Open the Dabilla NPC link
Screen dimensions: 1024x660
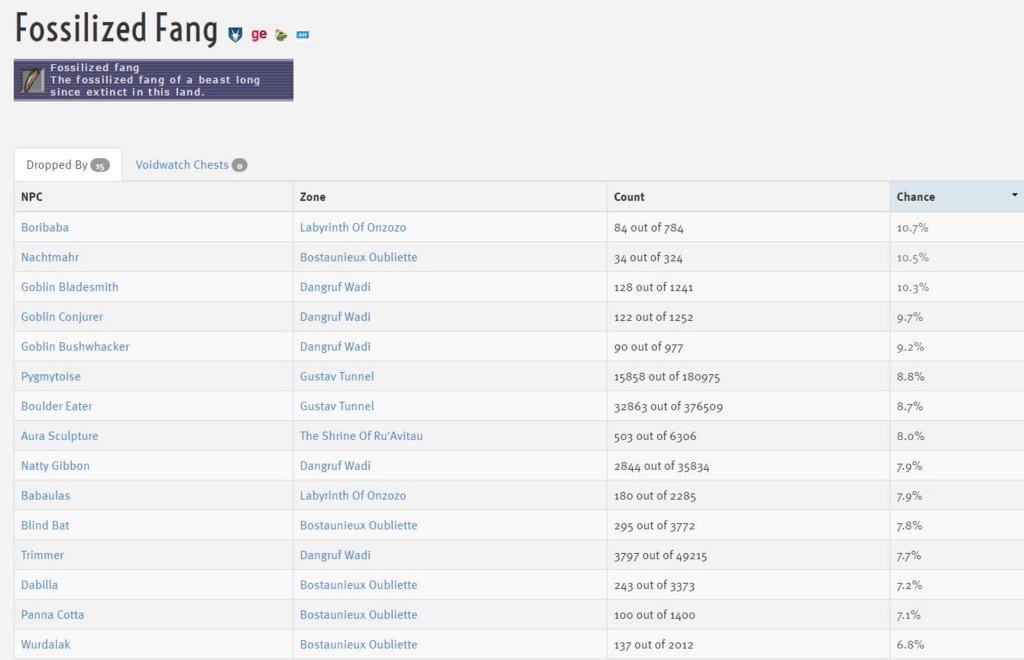(x=39, y=585)
